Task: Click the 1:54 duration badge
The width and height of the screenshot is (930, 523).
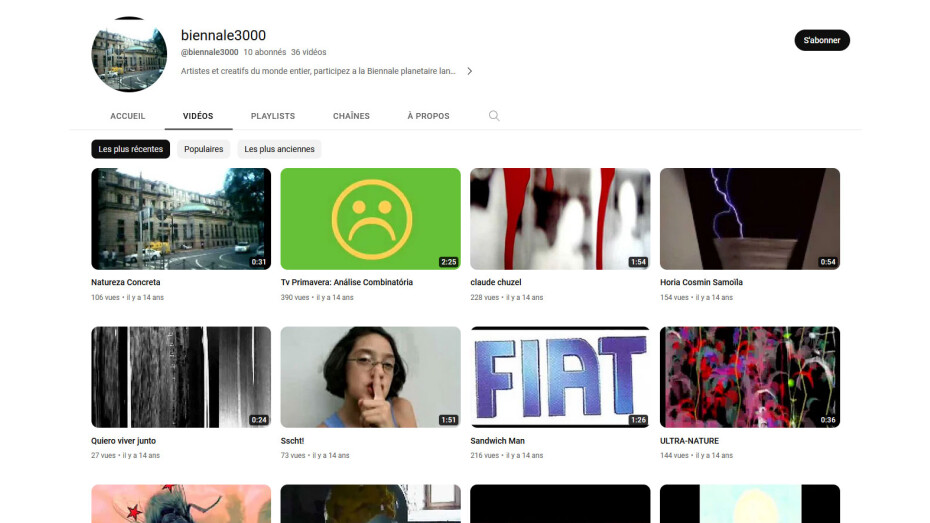Action: click(x=638, y=262)
